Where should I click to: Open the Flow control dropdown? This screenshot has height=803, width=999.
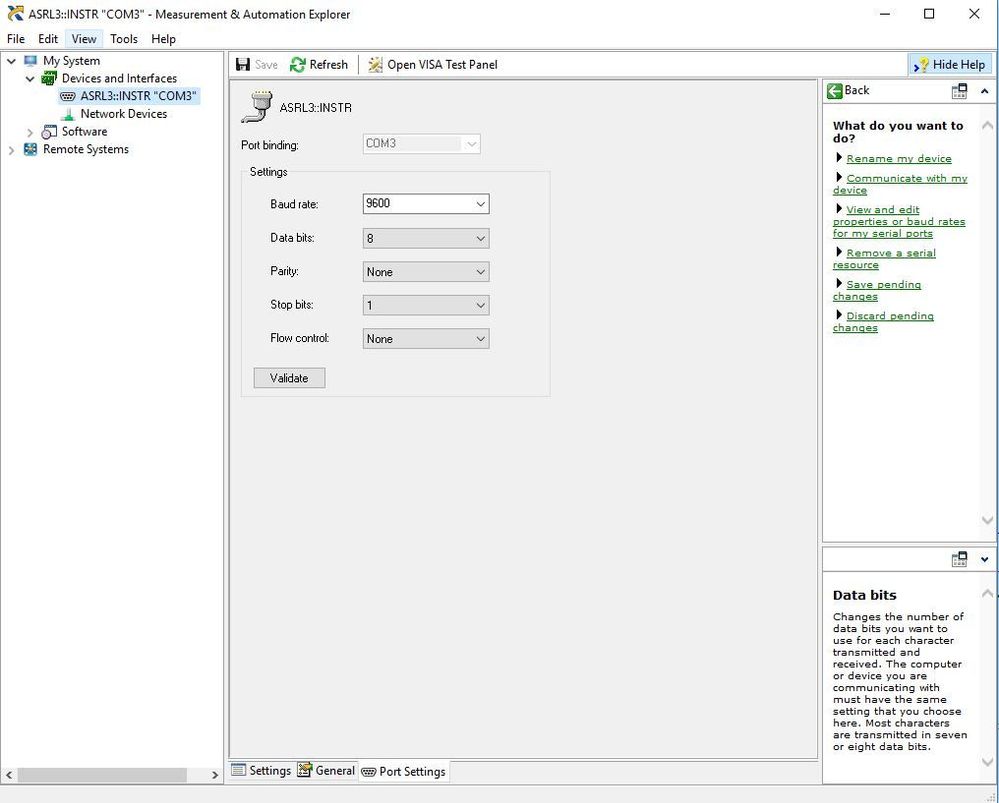(x=480, y=338)
